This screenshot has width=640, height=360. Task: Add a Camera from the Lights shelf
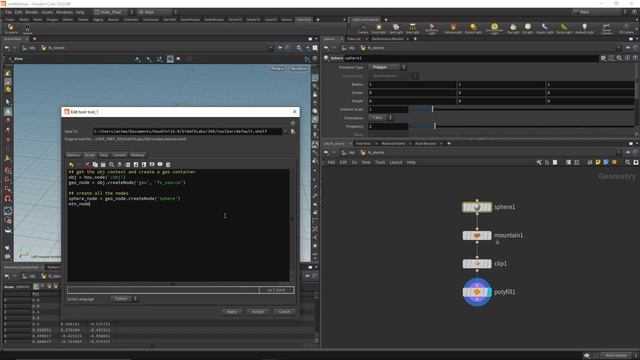[362, 29]
